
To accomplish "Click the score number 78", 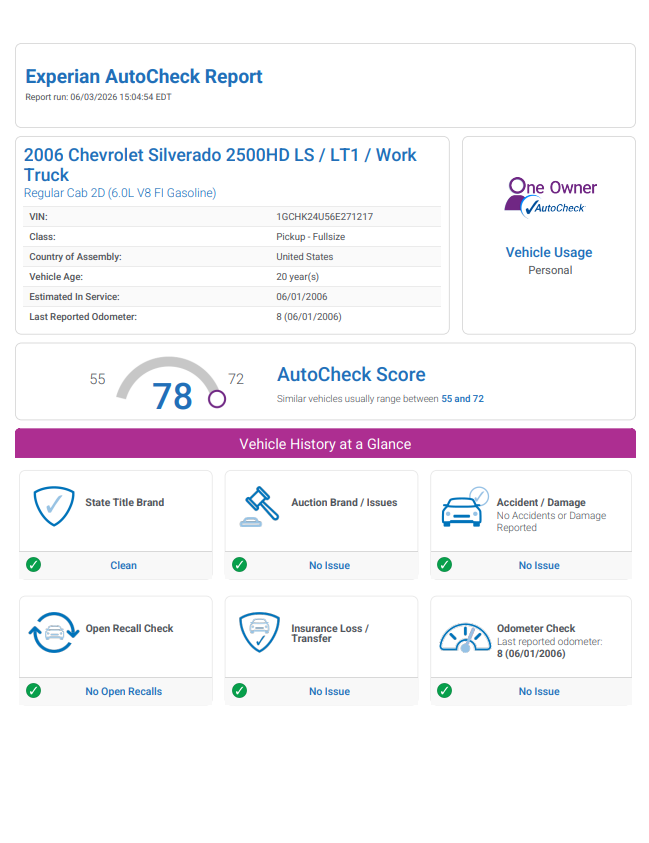I will pyautogui.click(x=172, y=396).
